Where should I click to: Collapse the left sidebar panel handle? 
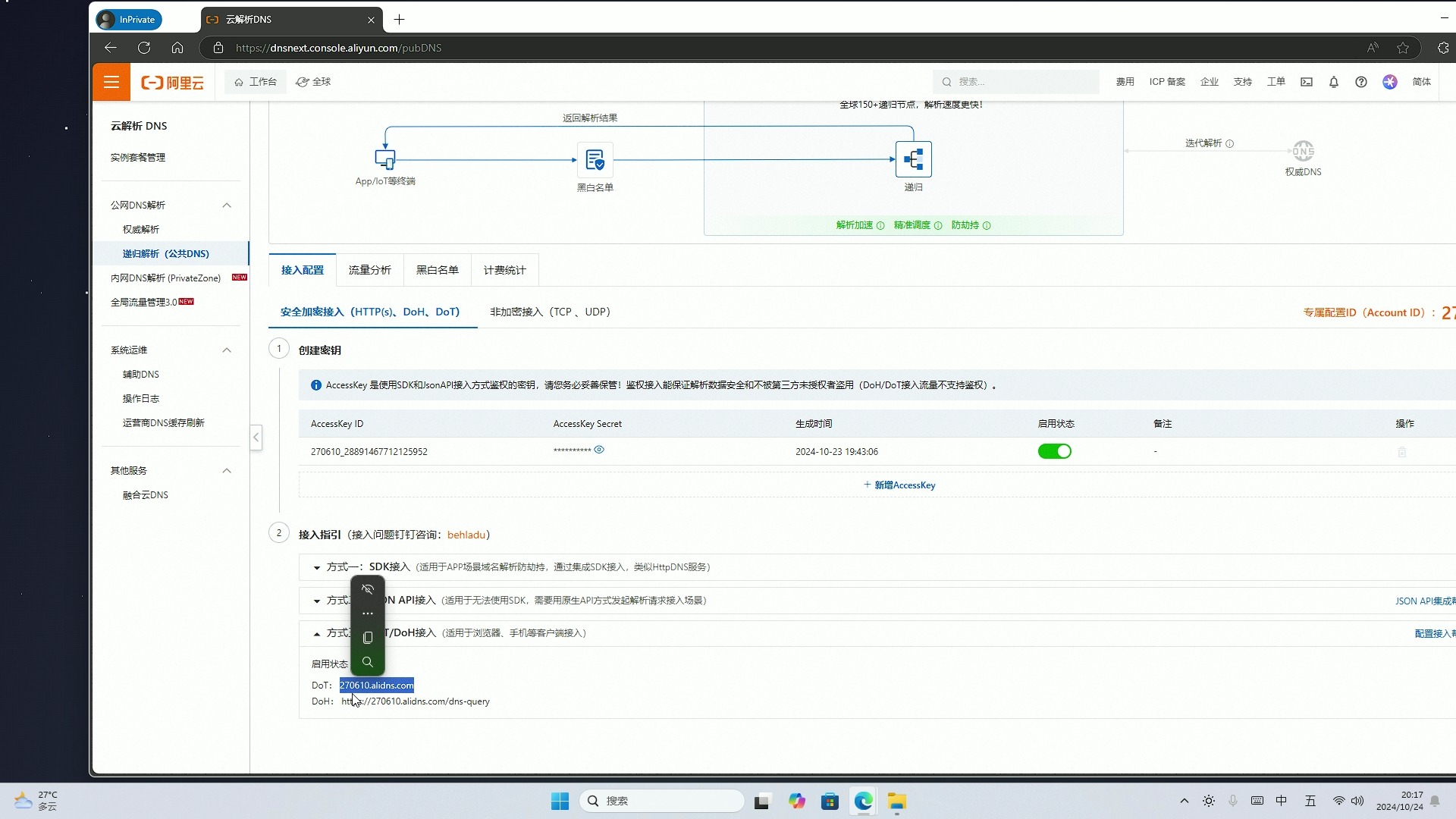(256, 438)
